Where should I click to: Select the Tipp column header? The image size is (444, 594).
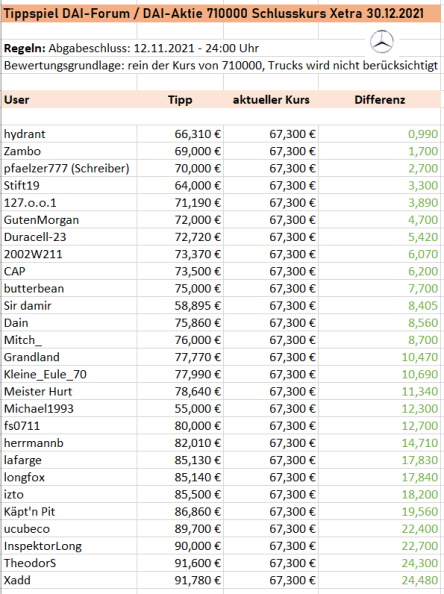point(180,100)
